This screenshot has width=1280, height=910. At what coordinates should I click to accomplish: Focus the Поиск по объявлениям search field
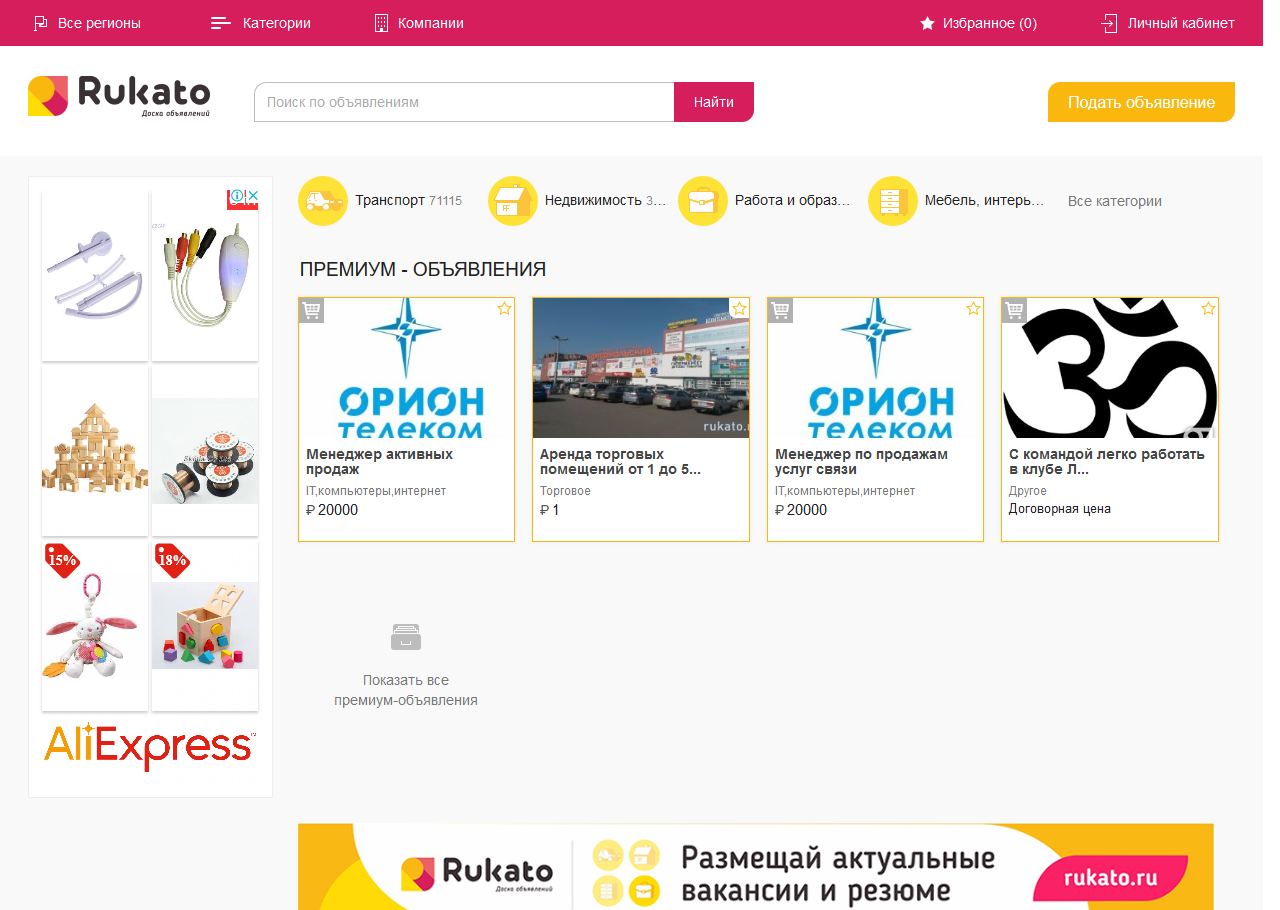464,102
